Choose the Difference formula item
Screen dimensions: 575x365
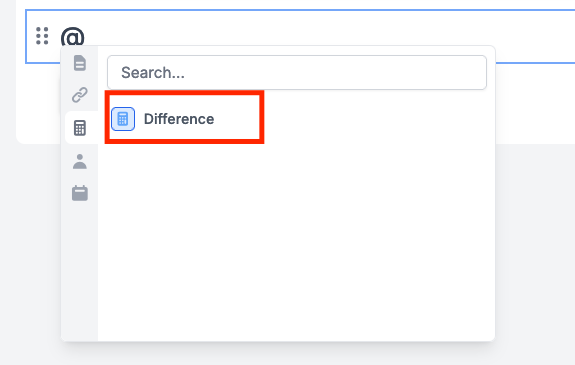click(184, 119)
